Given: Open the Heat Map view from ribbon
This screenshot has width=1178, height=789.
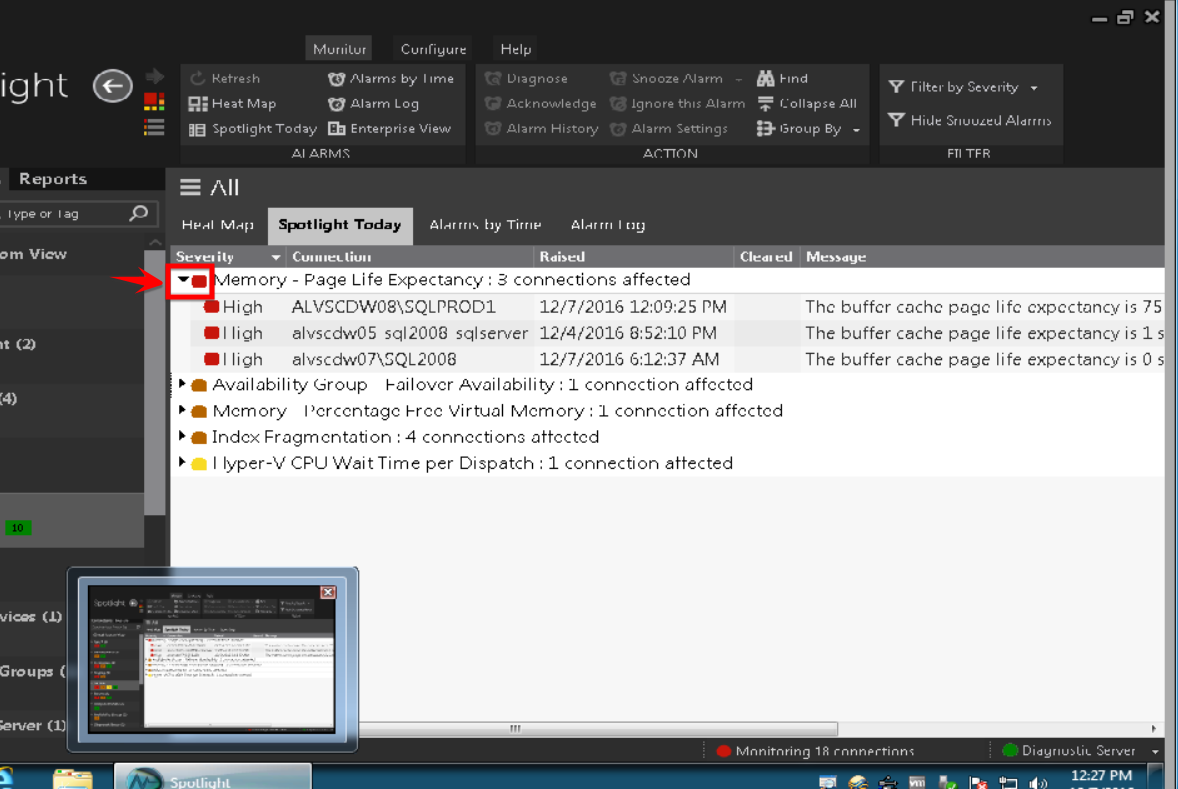Looking at the screenshot, I should 232,104.
